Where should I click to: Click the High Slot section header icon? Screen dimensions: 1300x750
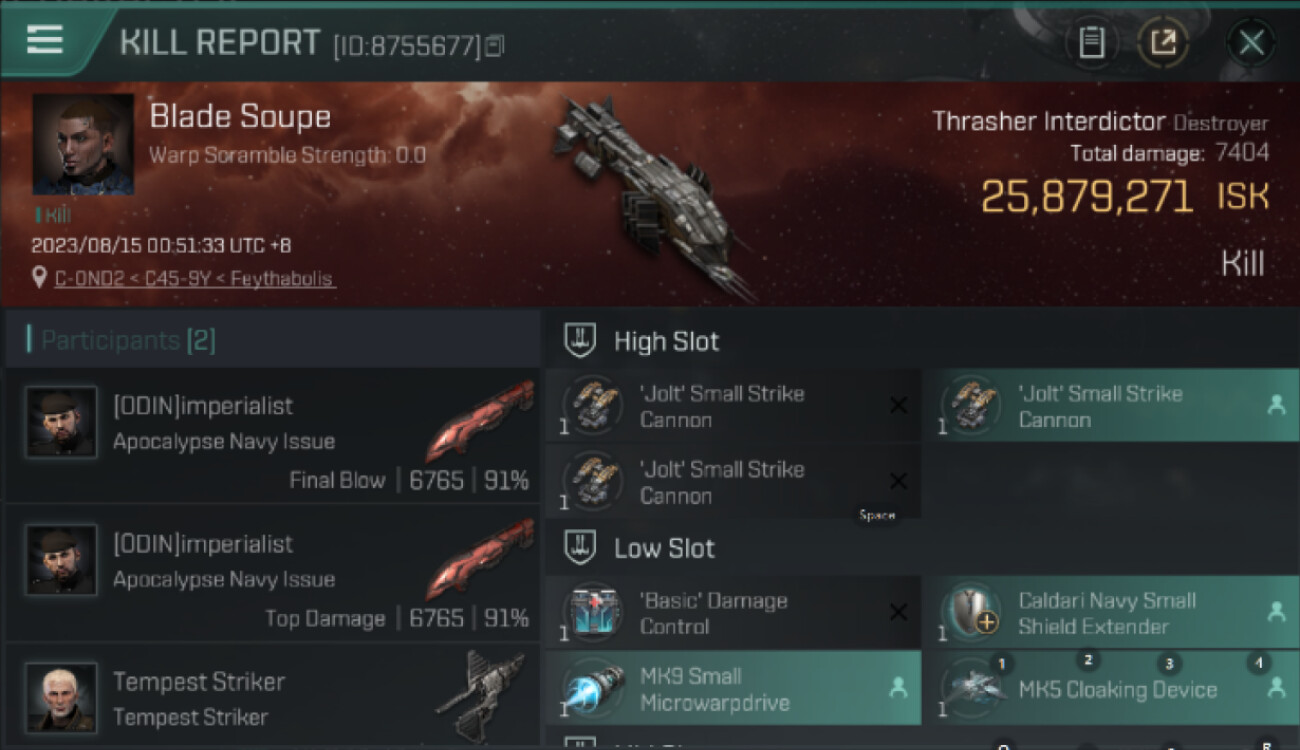pyautogui.click(x=580, y=341)
